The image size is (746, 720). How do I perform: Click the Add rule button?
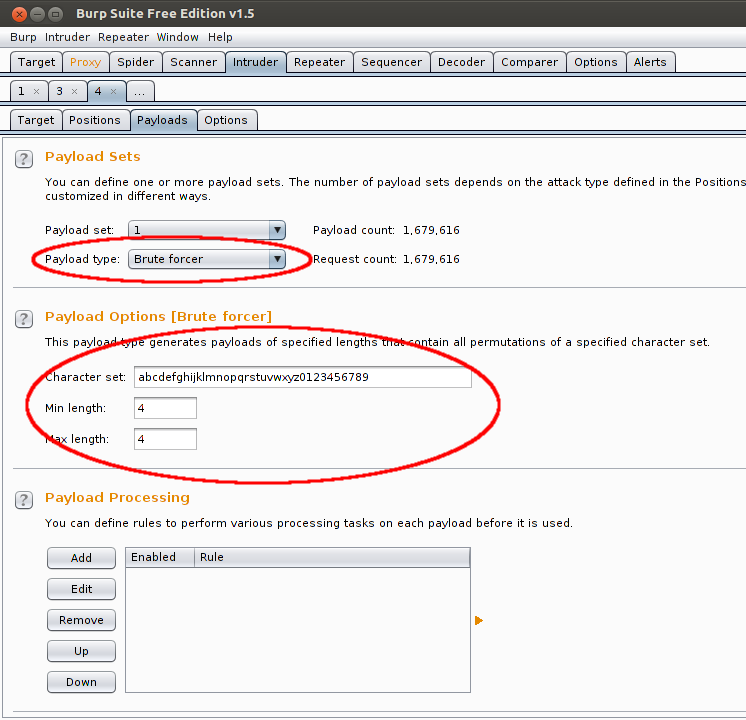[81, 558]
